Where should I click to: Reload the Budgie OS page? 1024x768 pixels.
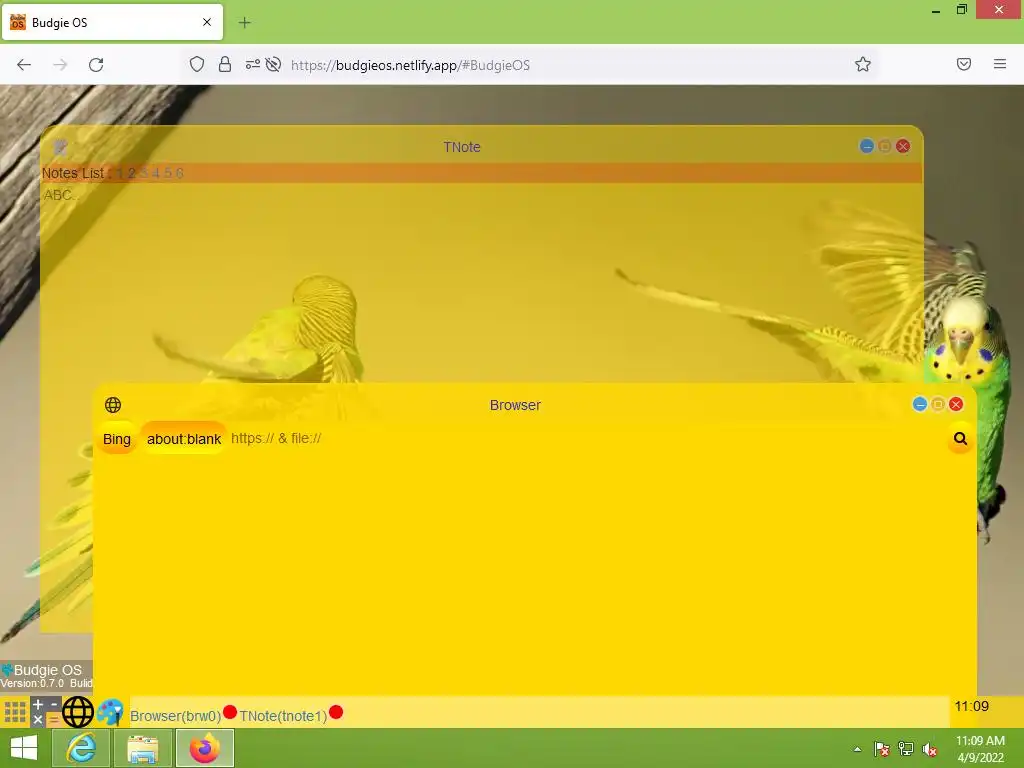point(96,65)
